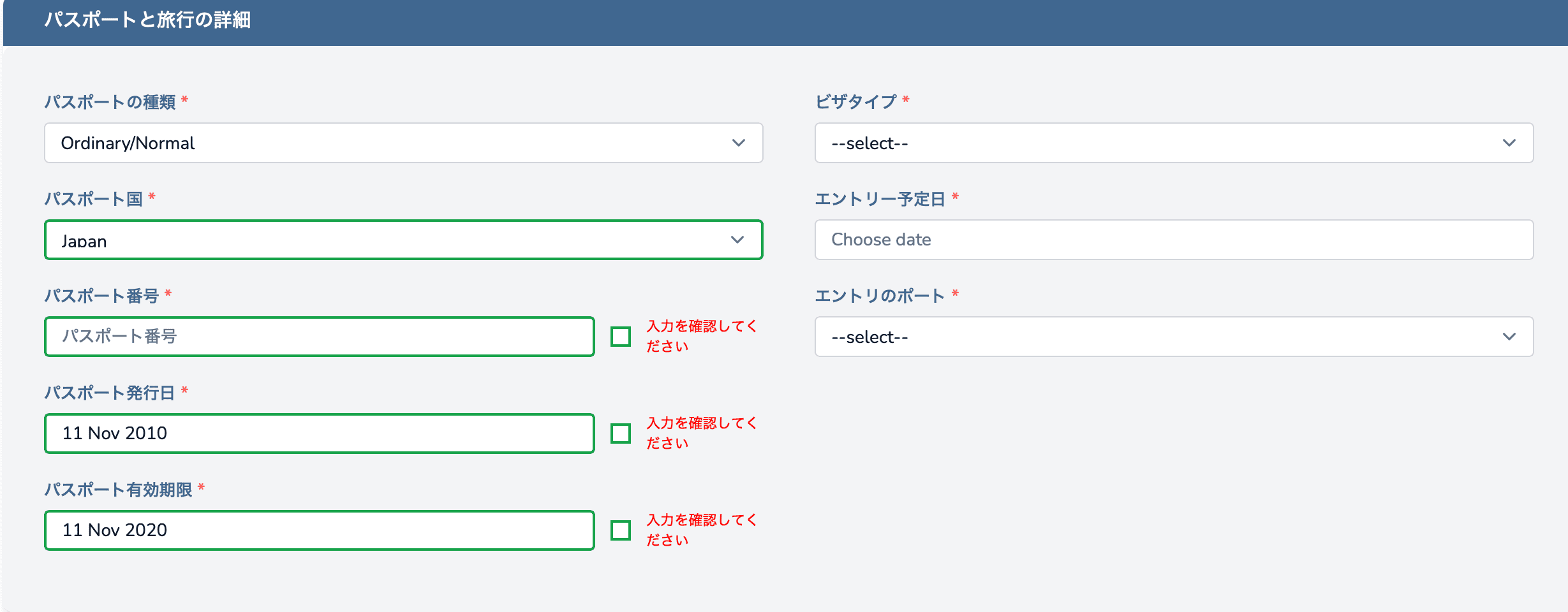Click 入力を確認してください text beside expiry date
The image size is (1568, 612).
700,530
